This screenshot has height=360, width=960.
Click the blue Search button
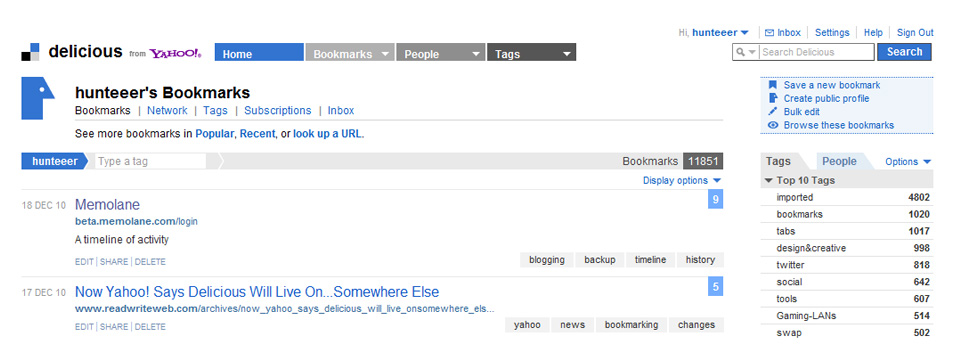tap(904, 52)
